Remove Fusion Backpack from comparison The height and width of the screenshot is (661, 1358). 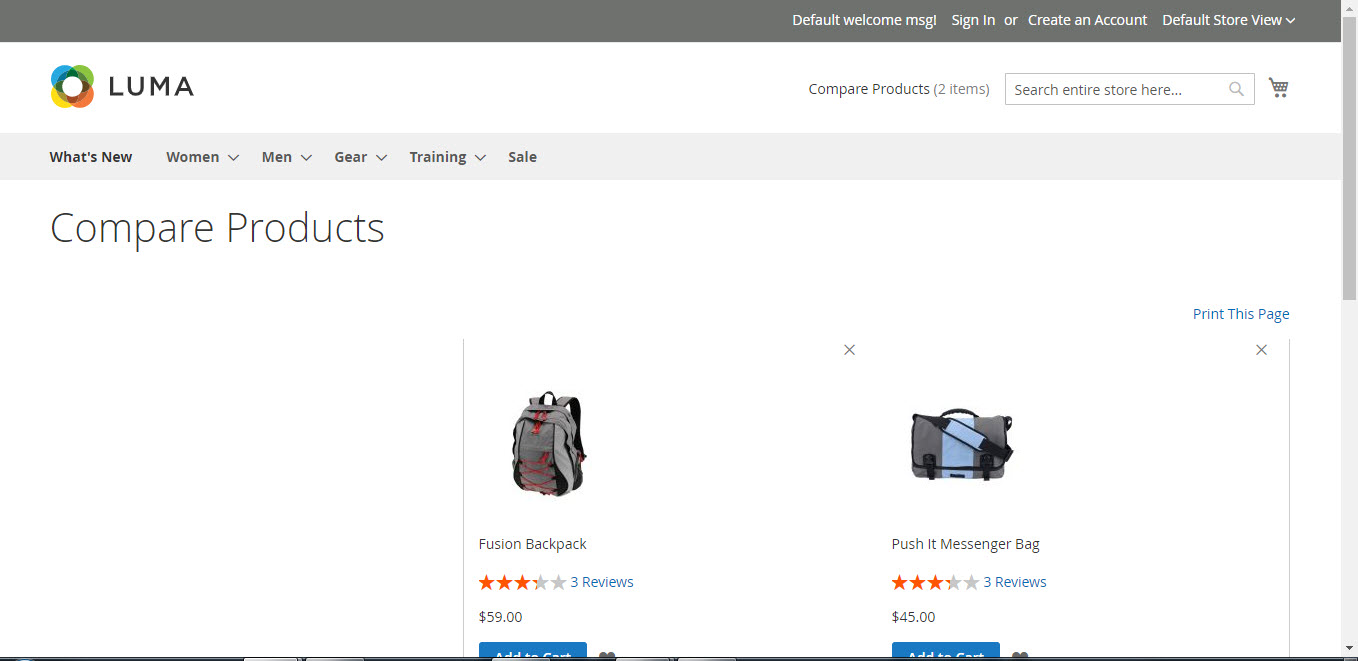pyautogui.click(x=849, y=350)
